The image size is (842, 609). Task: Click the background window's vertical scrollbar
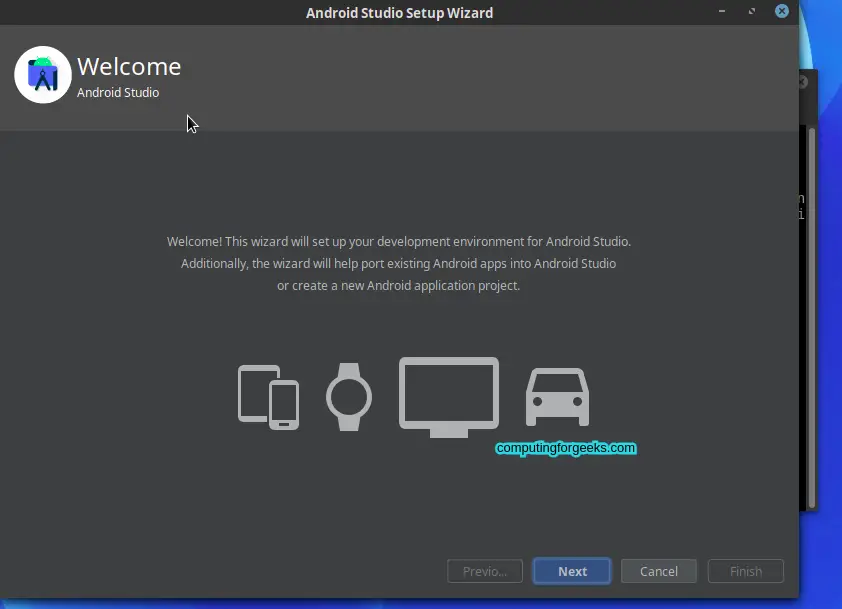tap(812, 318)
